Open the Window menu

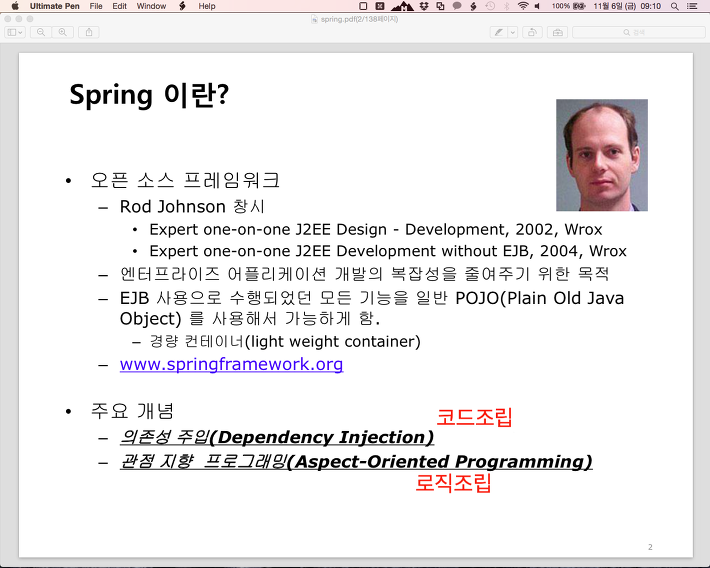151,6
